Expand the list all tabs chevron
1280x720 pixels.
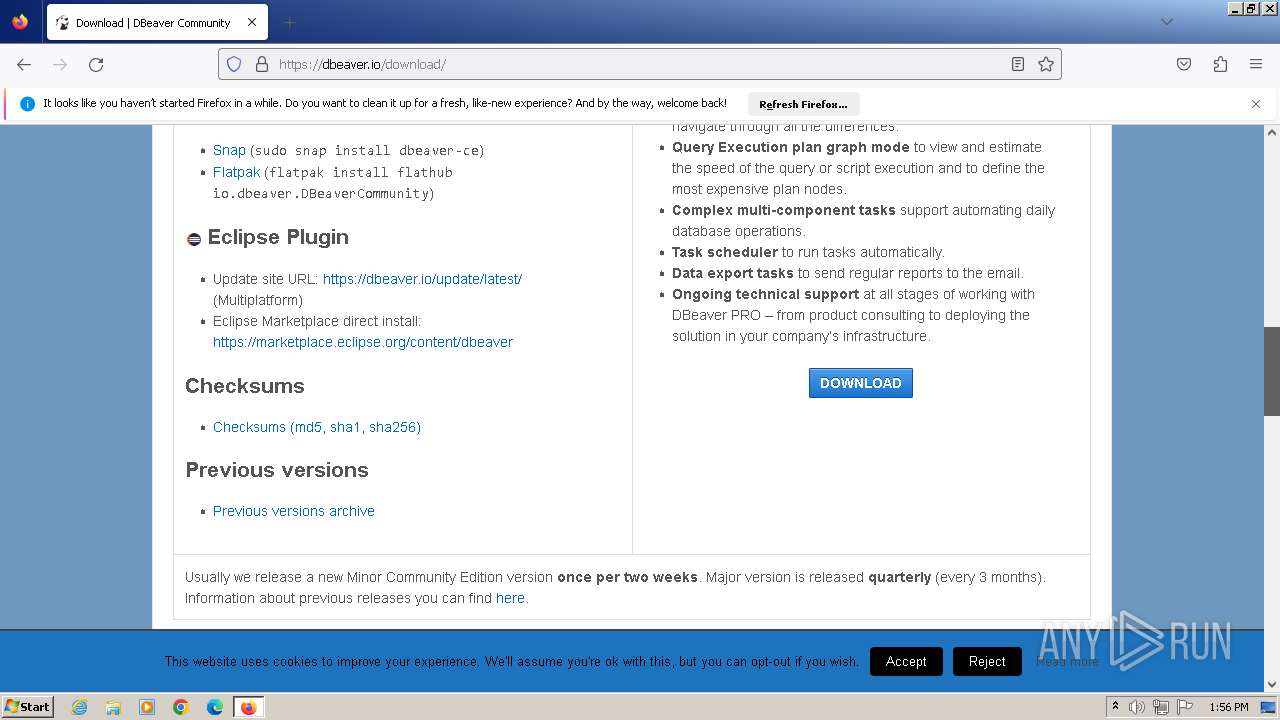1166,22
